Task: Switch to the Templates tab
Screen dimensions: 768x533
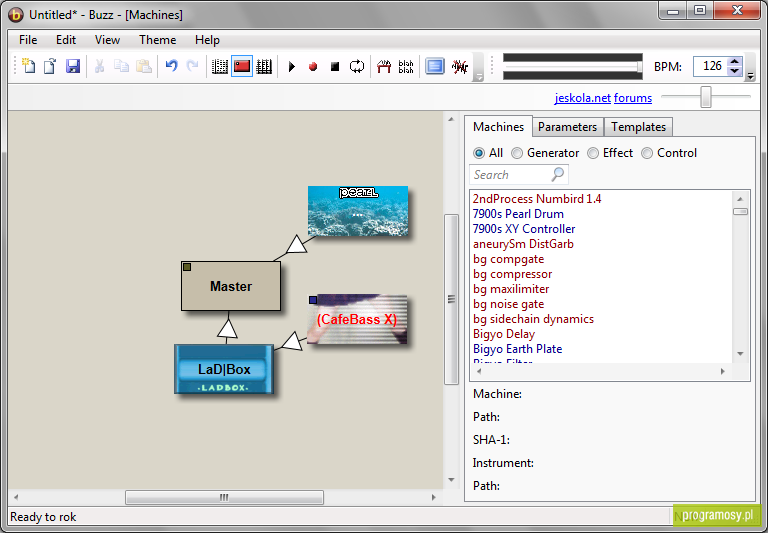Action: pos(638,127)
